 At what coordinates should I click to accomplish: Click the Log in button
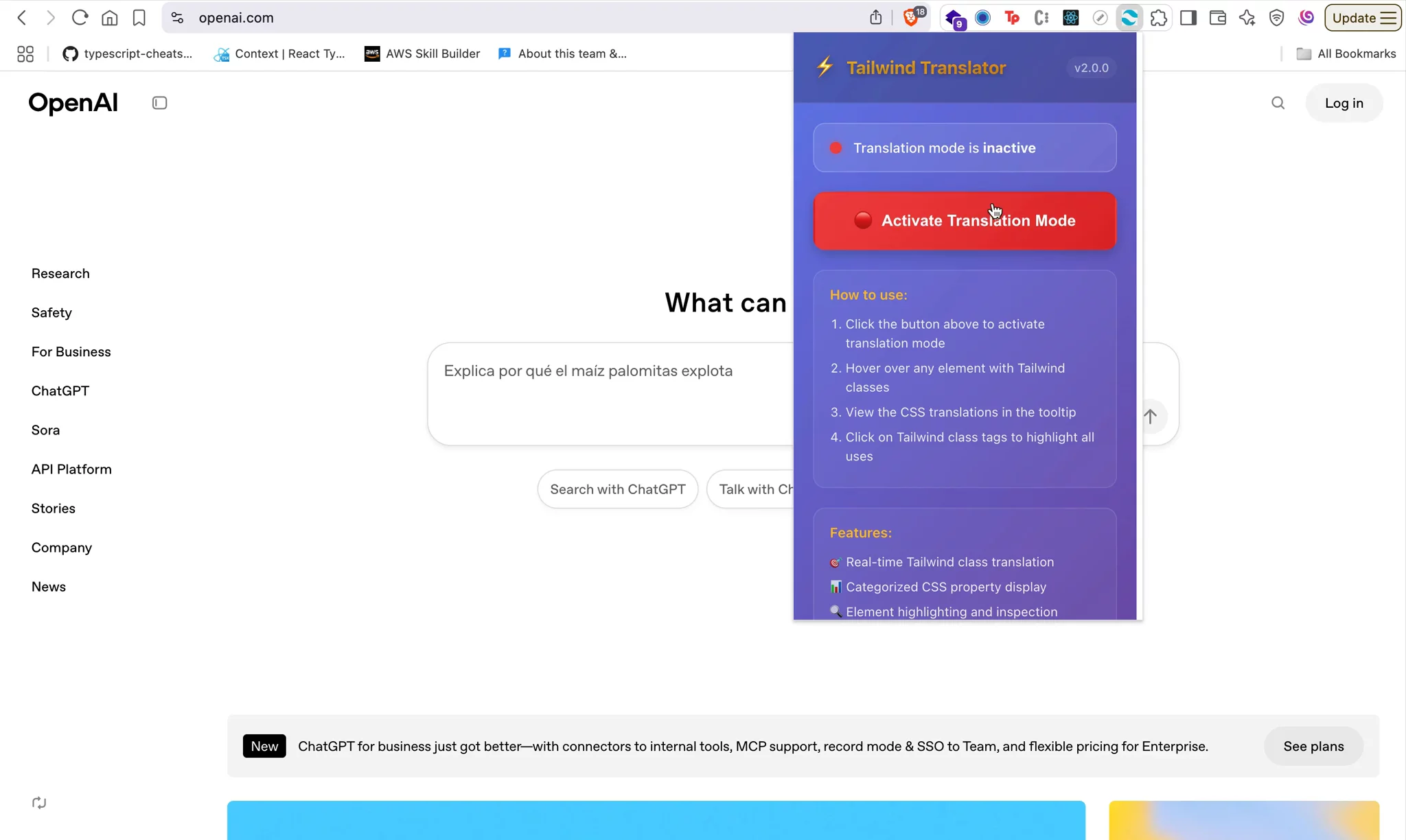tap(1344, 103)
